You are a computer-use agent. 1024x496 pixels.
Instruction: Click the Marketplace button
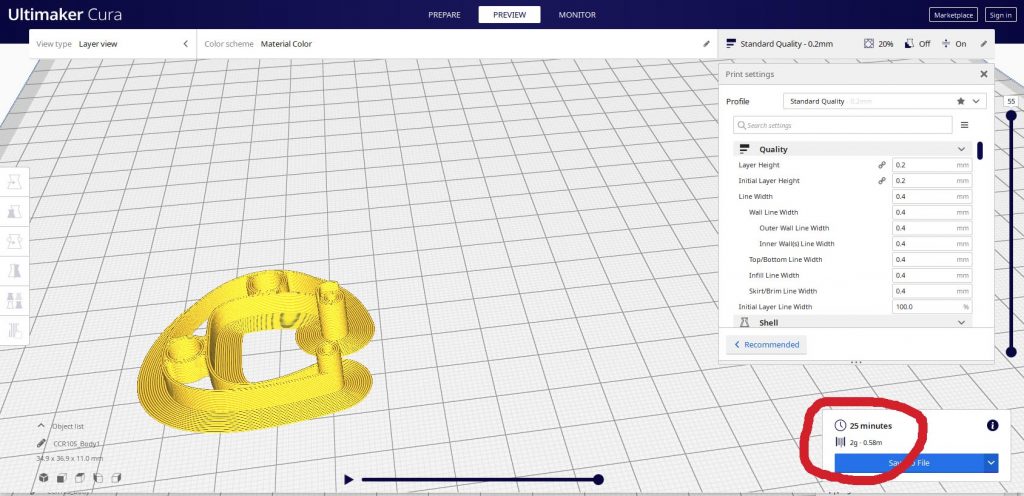click(953, 15)
